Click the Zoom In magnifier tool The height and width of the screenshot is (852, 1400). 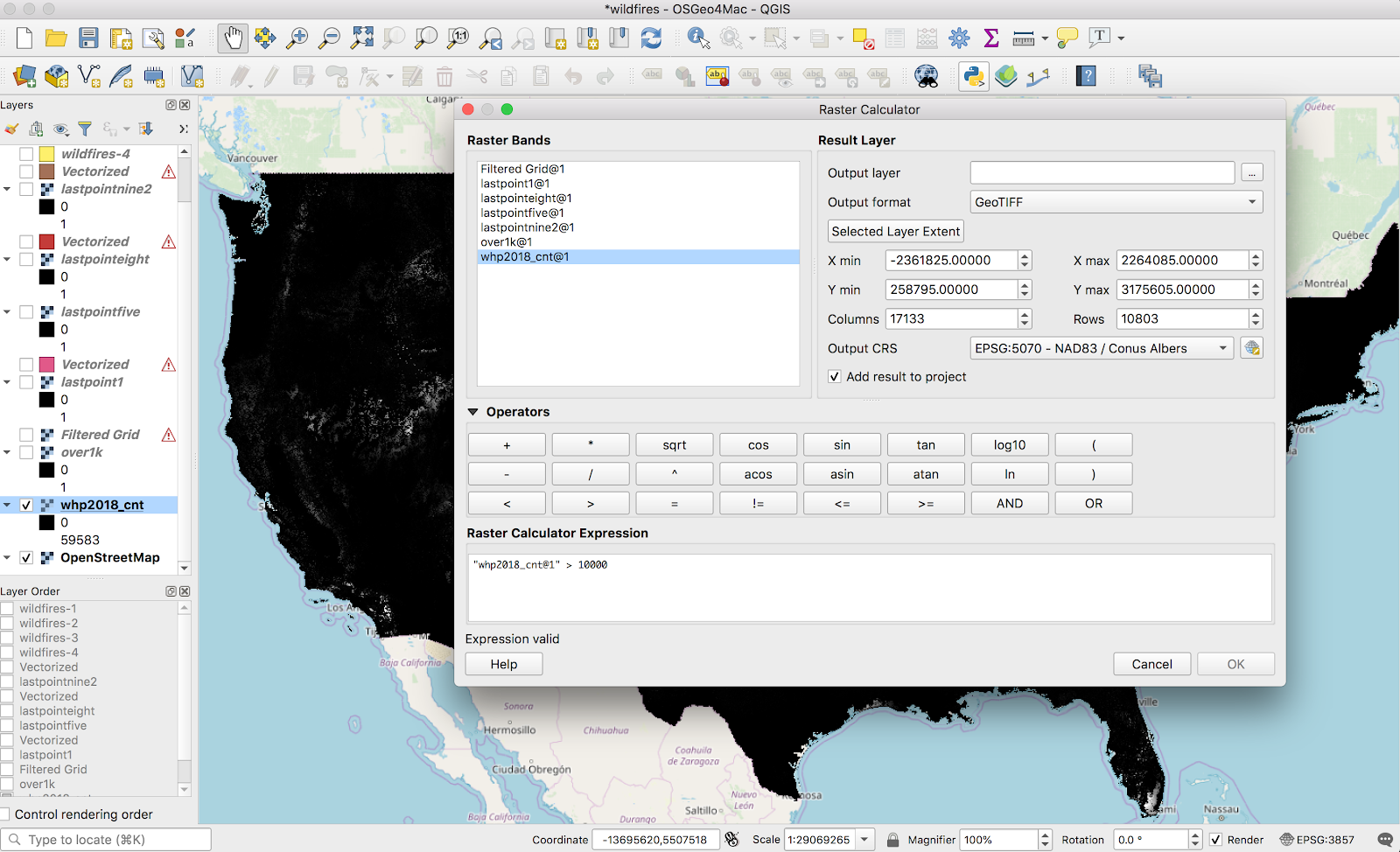pyautogui.click(x=297, y=38)
